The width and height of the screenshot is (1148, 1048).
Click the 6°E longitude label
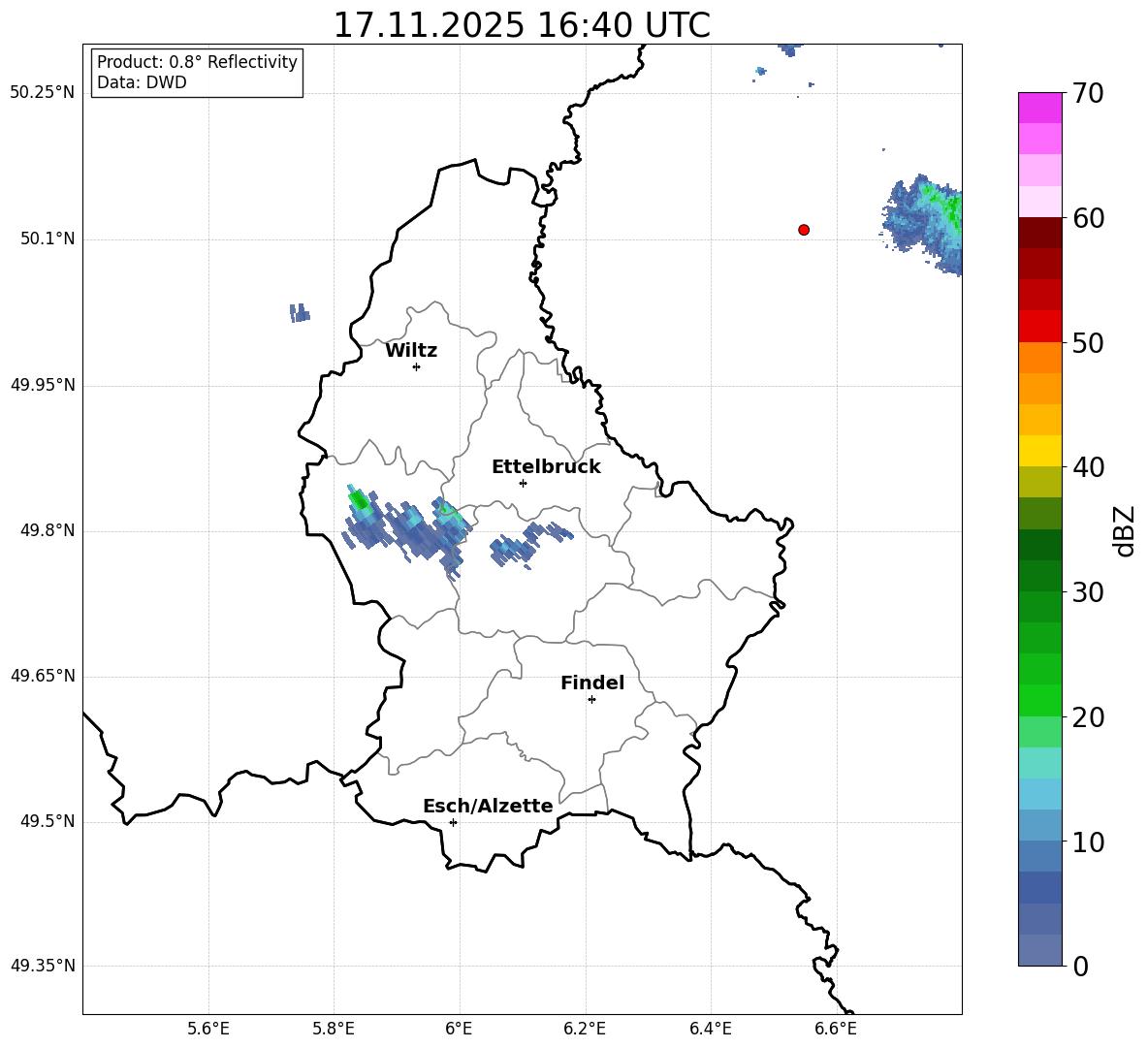pyautogui.click(x=459, y=1029)
